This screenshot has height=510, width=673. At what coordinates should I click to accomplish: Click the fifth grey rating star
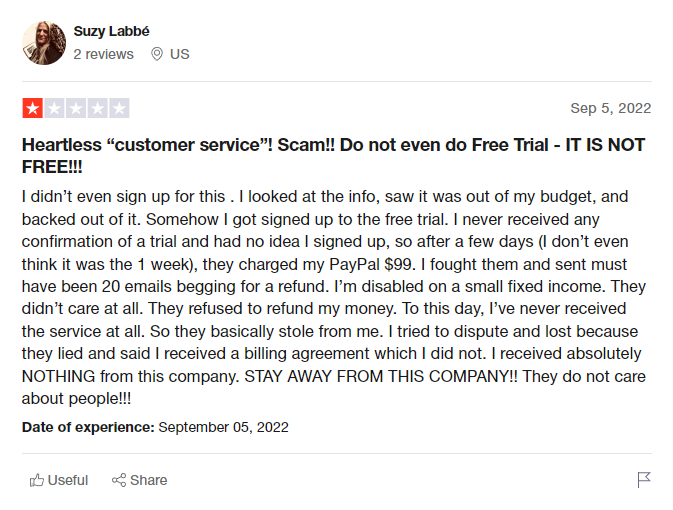point(119,108)
